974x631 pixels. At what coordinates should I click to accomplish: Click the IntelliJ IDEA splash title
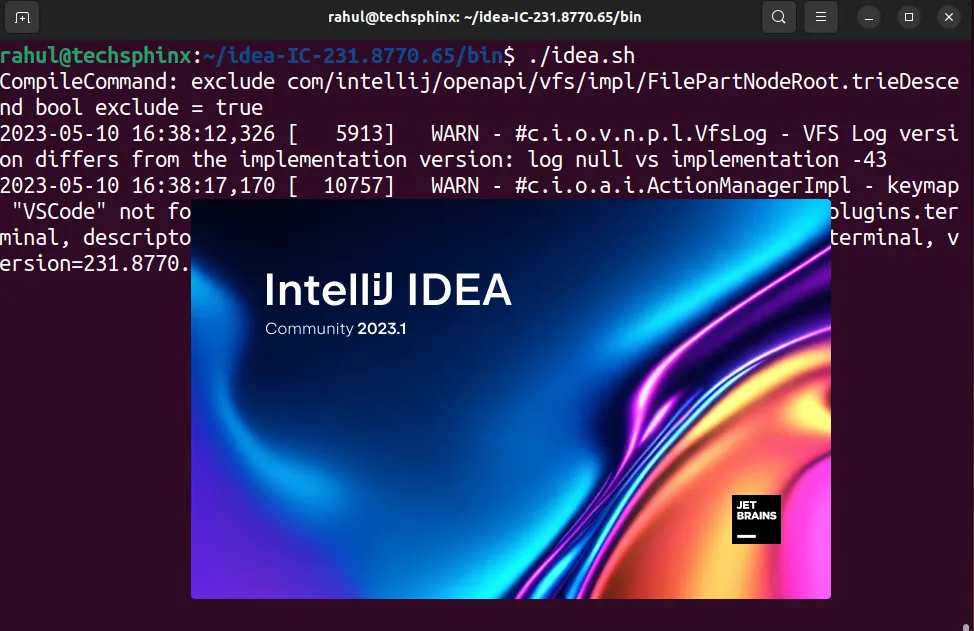coord(388,289)
